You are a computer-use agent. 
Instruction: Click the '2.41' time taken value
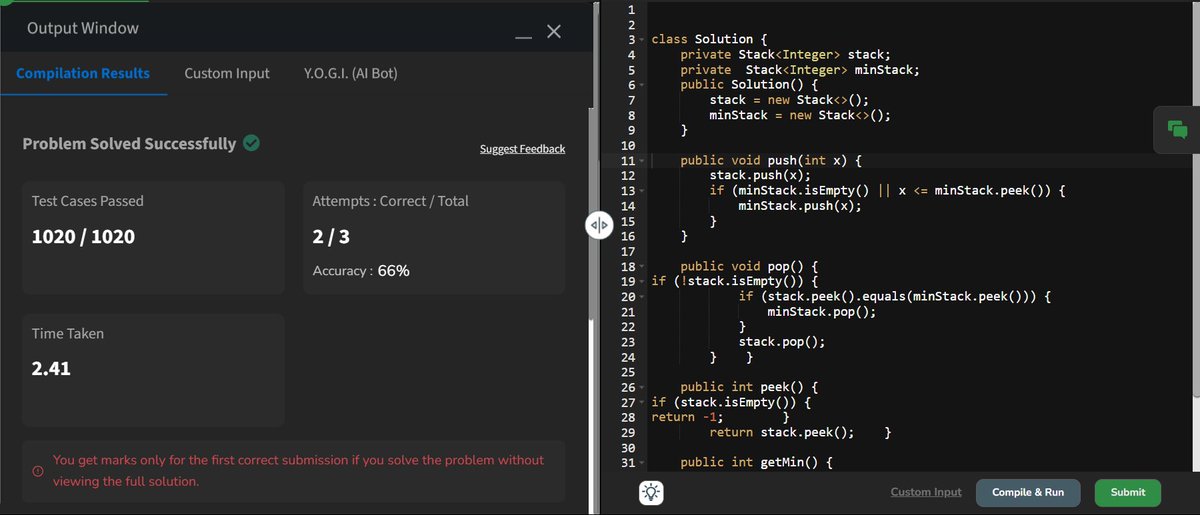point(51,368)
